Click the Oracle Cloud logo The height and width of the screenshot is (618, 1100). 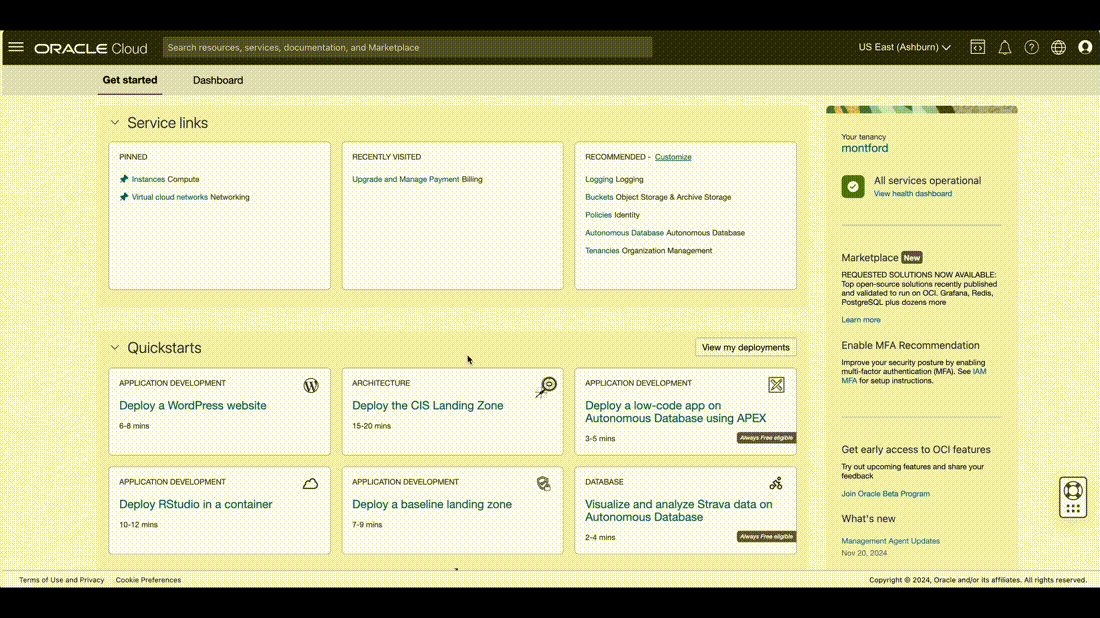tap(90, 48)
